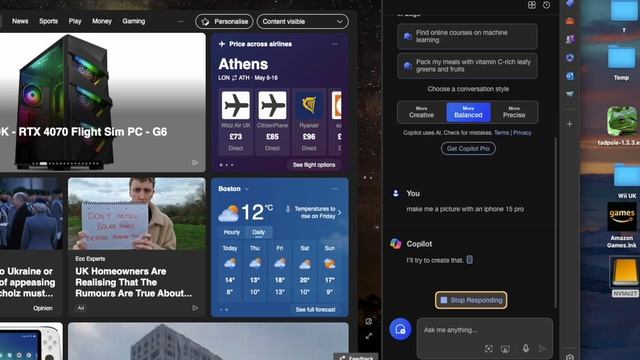Open more options on Athens flight card
The width and height of the screenshot is (640, 360).
pyautogui.click(x=335, y=44)
